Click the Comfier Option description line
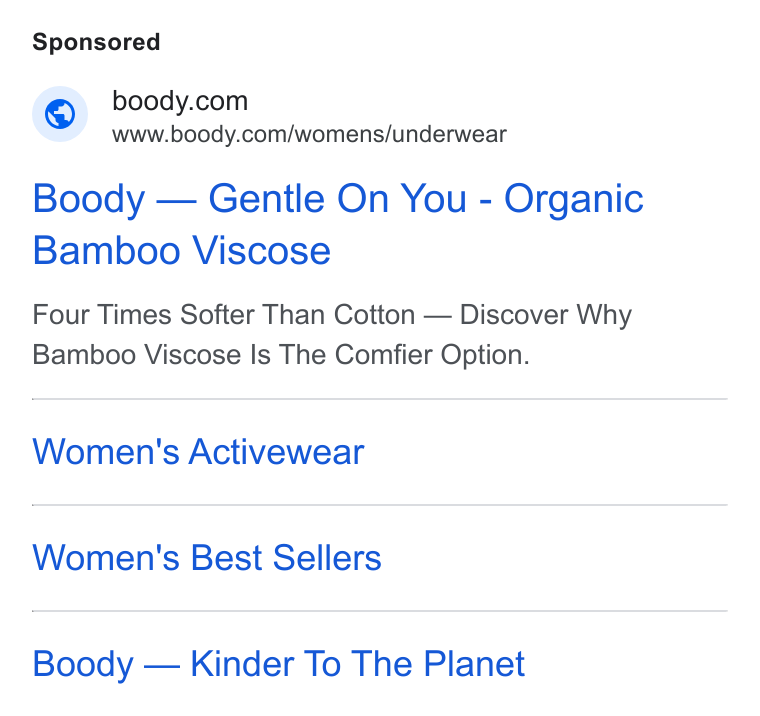The width and height of the screenshot is (760, 716). click(x=281, y=355)
